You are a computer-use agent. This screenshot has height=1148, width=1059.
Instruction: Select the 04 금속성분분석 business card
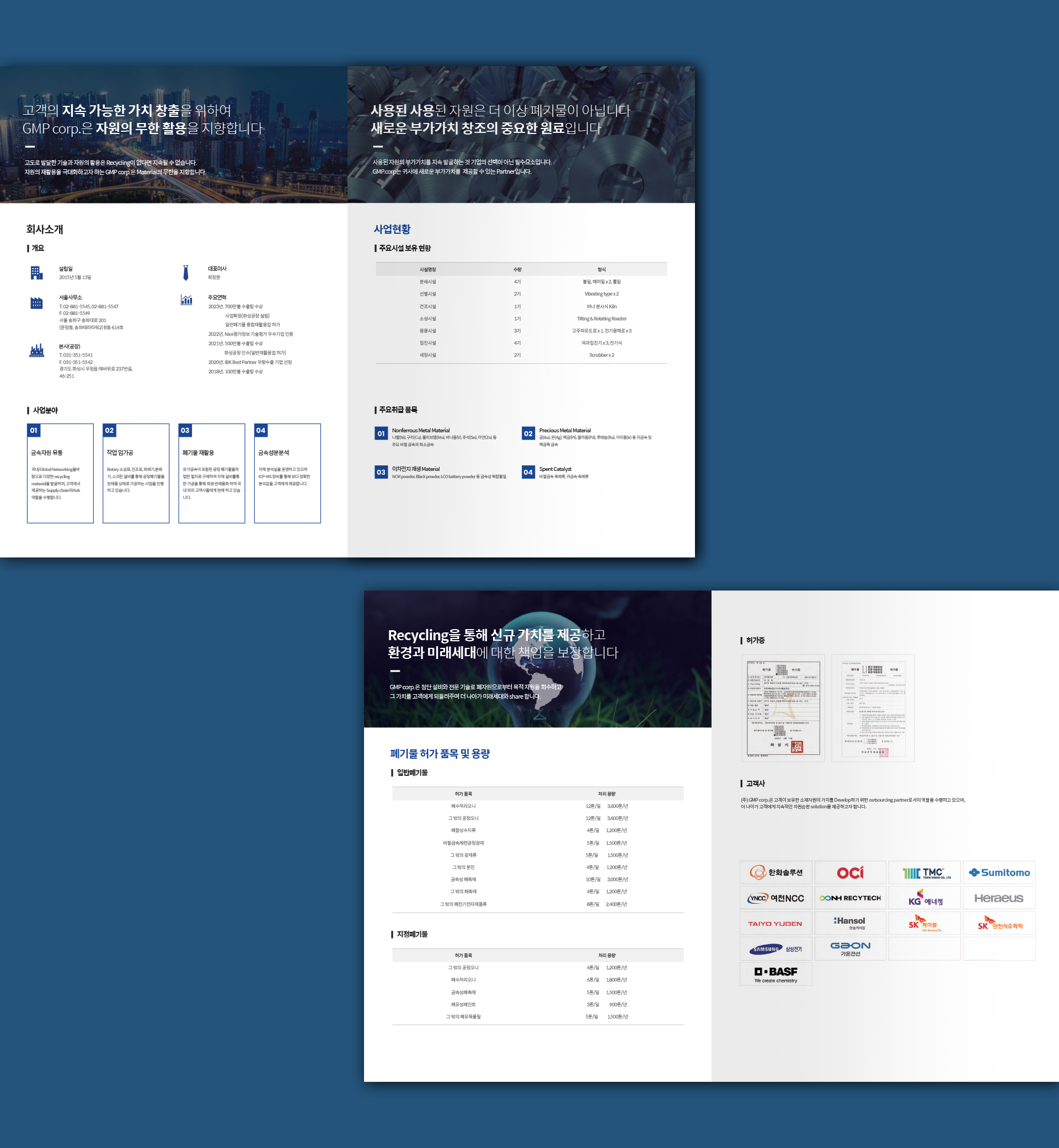[287, 473]
